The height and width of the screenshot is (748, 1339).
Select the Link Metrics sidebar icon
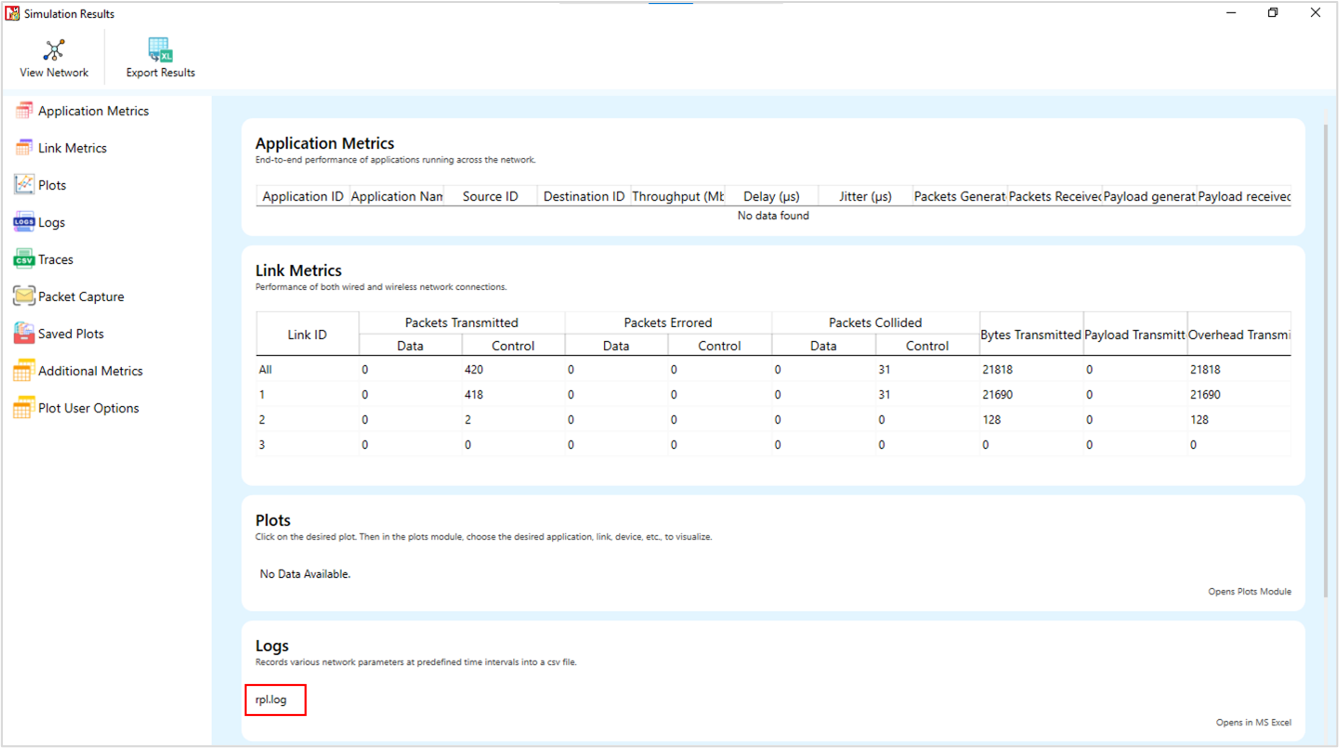coord(24,148)
